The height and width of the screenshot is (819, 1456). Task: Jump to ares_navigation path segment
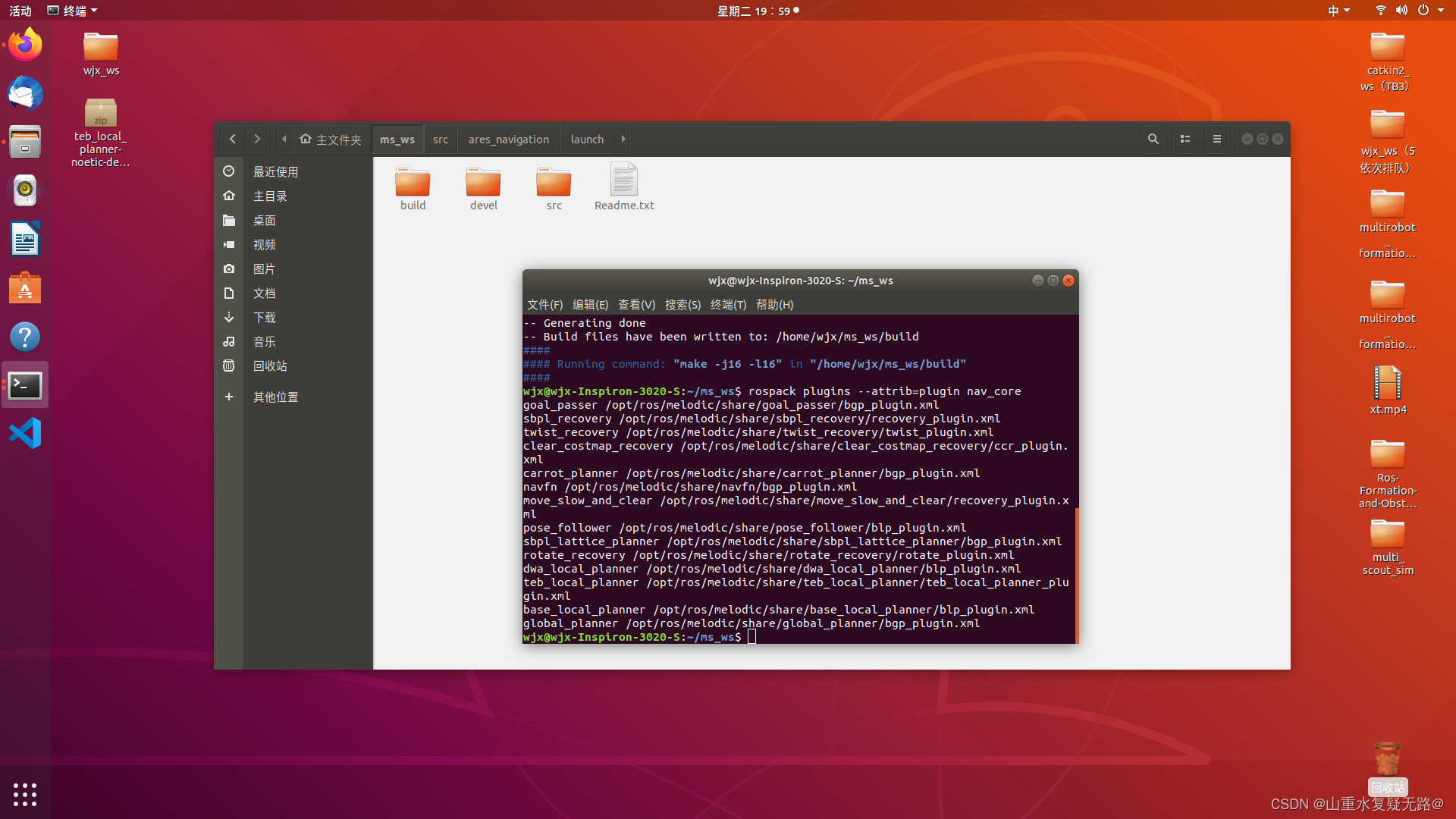point(509,139)
